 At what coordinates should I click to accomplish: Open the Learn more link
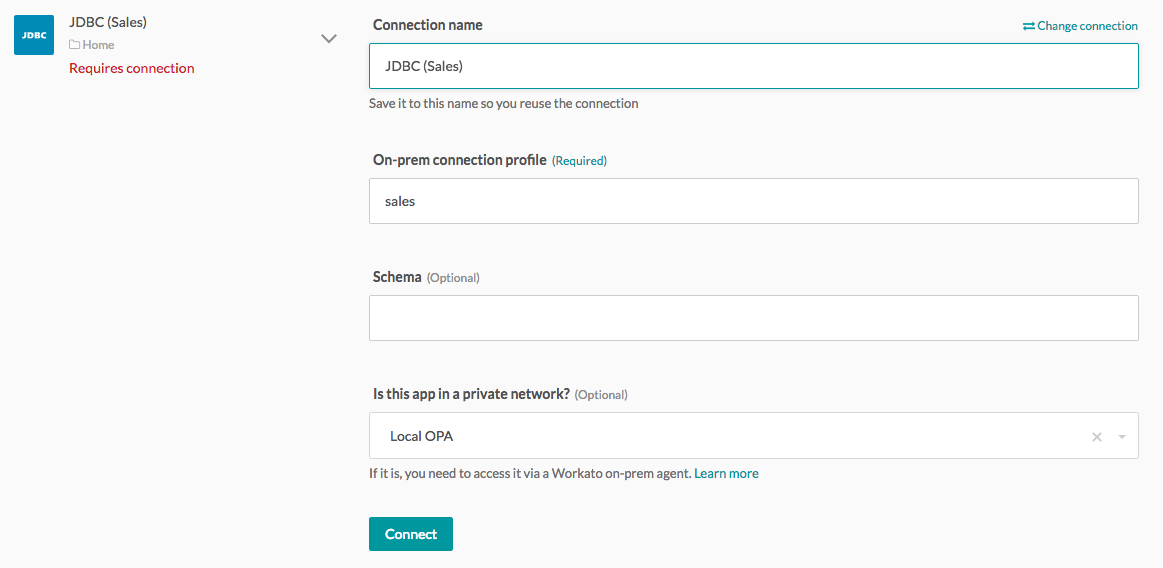726,473
